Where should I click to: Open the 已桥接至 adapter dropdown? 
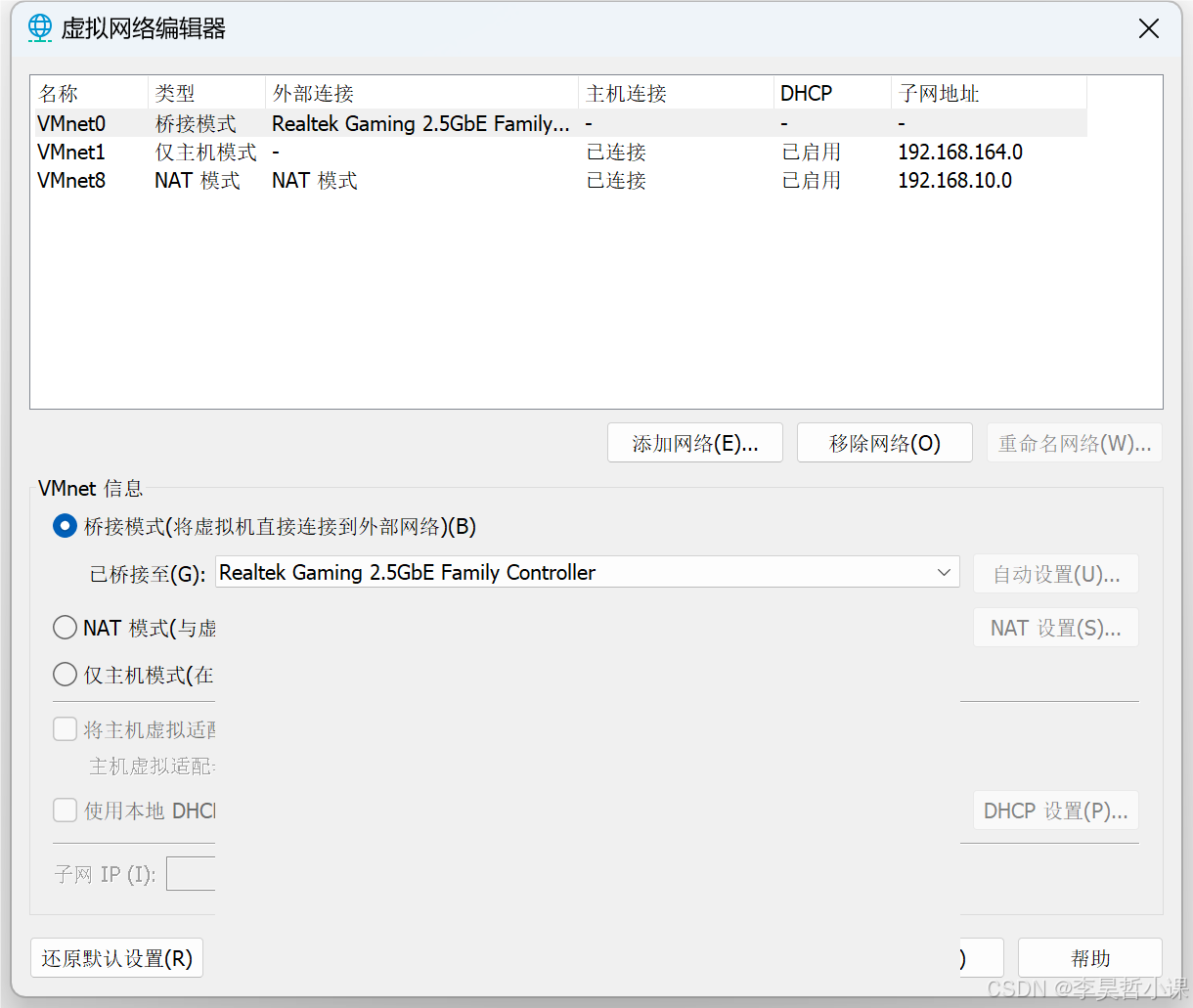click(942, 572)
